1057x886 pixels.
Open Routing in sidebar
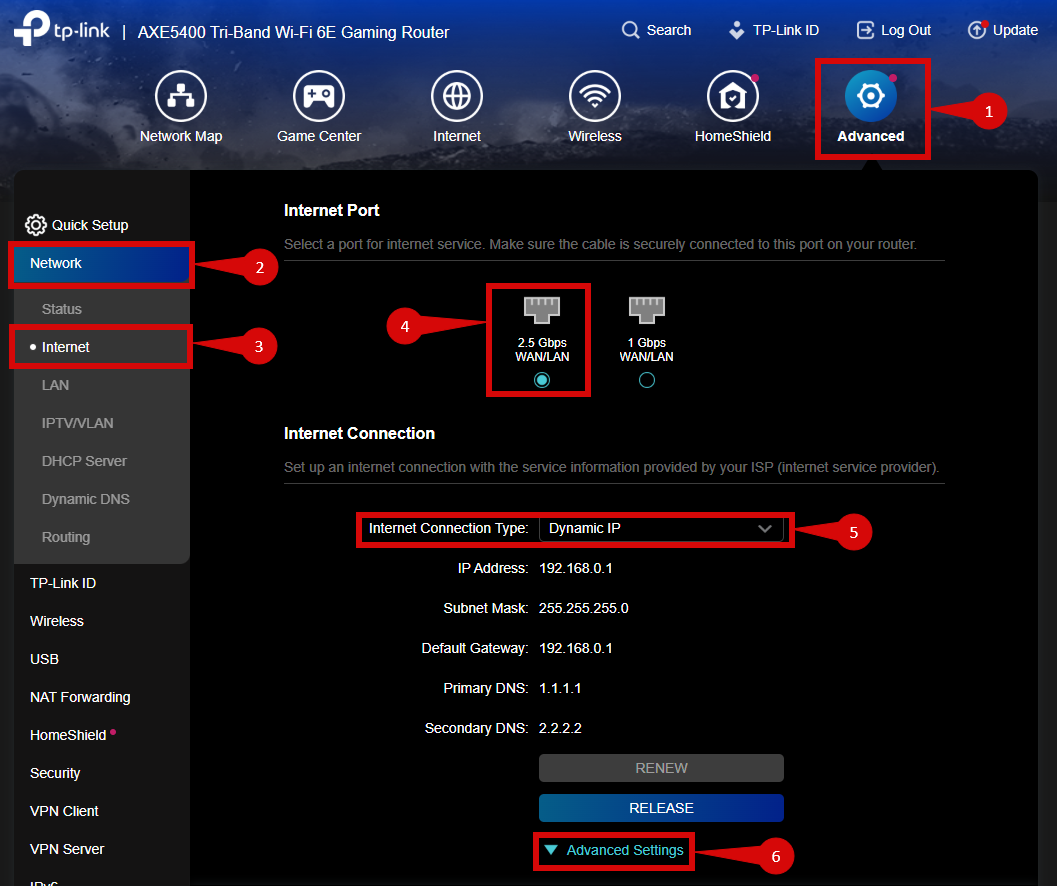click(66, 537)
